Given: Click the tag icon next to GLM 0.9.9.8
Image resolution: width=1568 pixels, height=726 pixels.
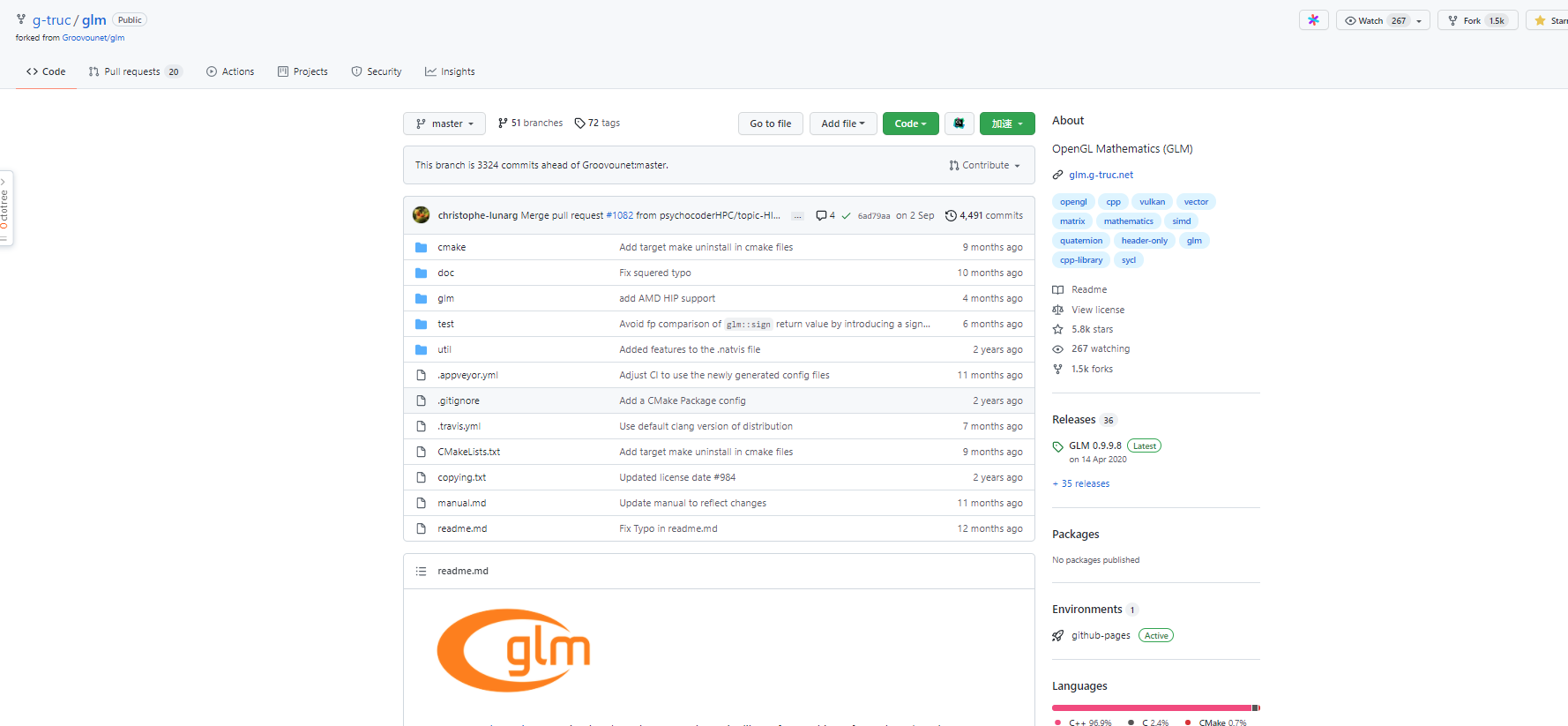Looking at the screenshot, I should 1058,446.
